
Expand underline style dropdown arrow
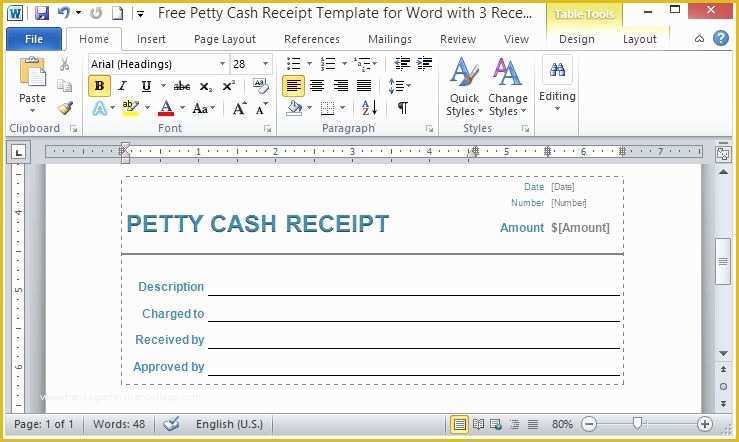[x=163, y=86]
